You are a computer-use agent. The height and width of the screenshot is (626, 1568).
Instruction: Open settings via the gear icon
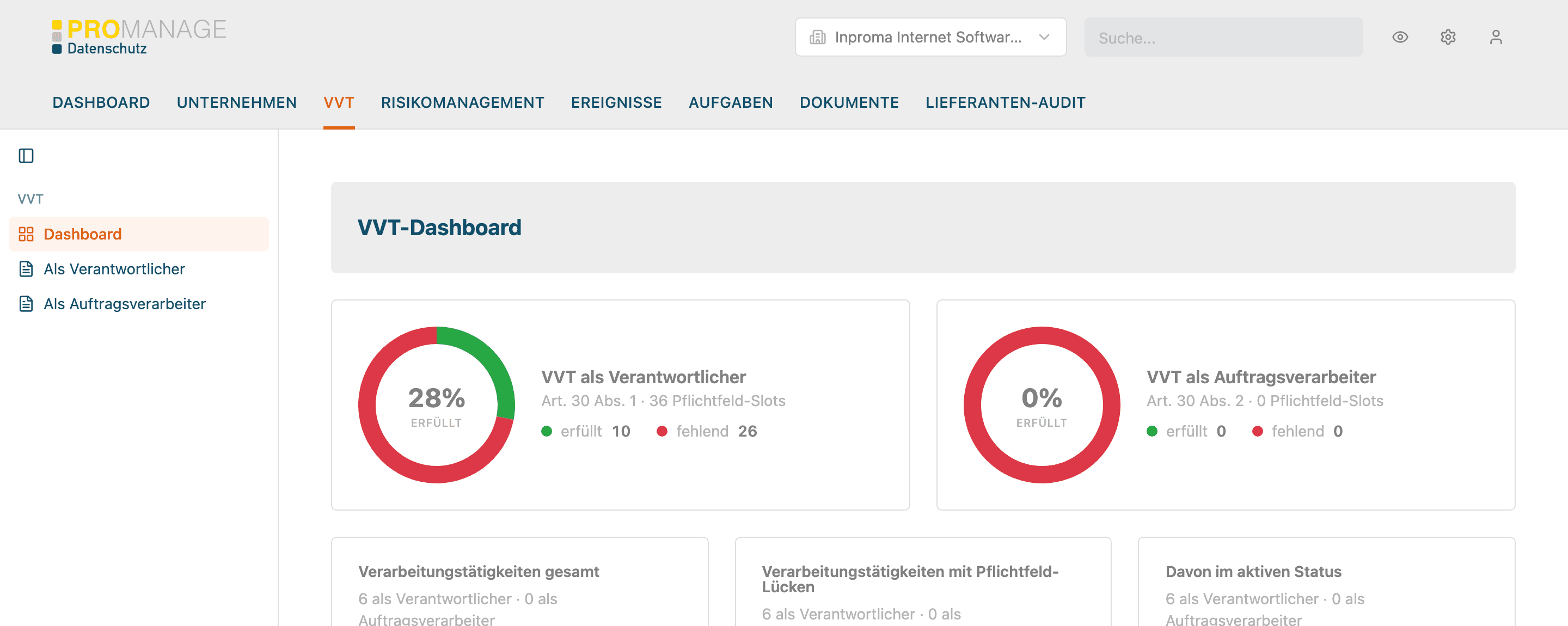click(x=1448, y=37)
